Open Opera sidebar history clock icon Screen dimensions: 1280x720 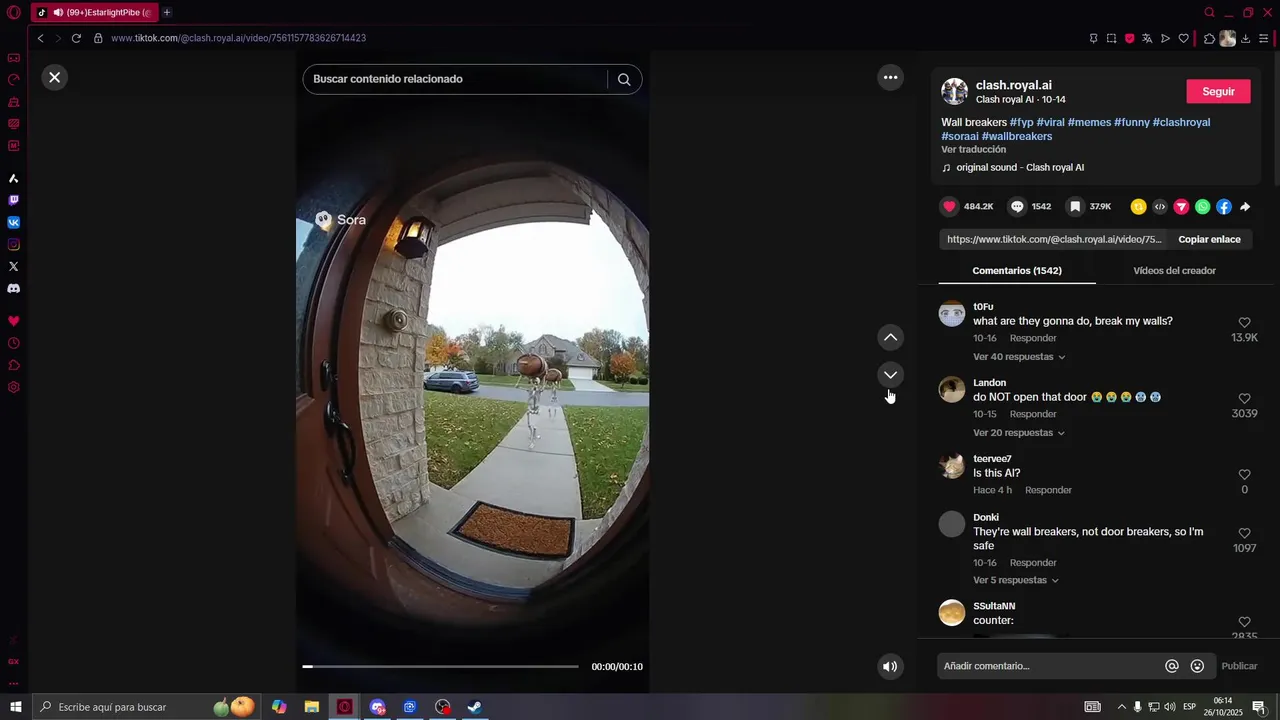(13, 343)
